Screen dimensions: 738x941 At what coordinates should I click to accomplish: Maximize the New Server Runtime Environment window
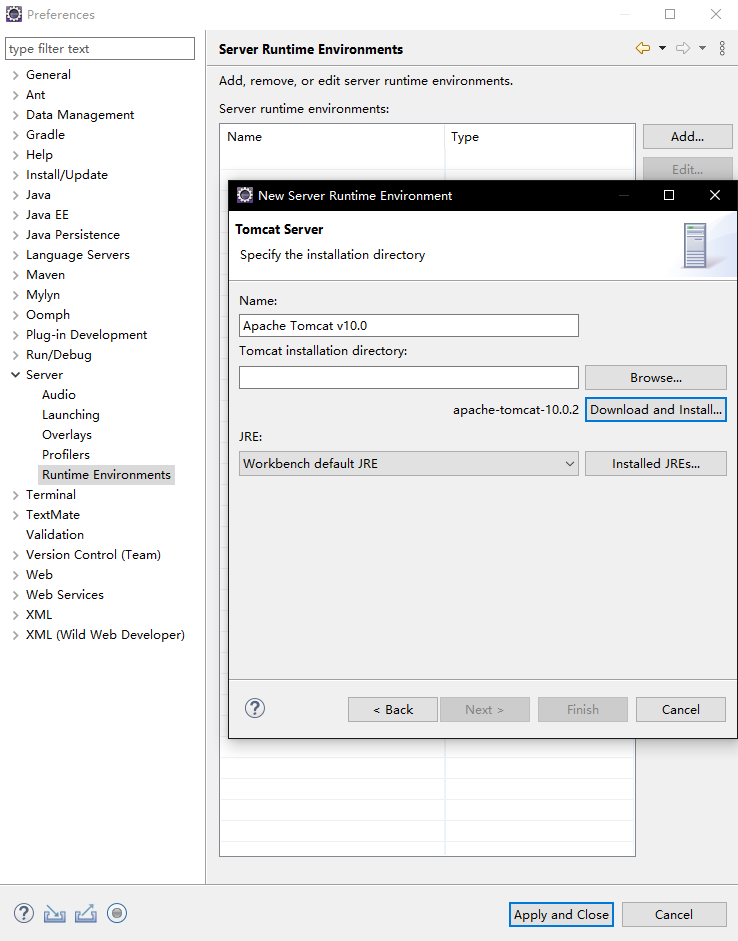pyautogui.click(x=669, y=195)
